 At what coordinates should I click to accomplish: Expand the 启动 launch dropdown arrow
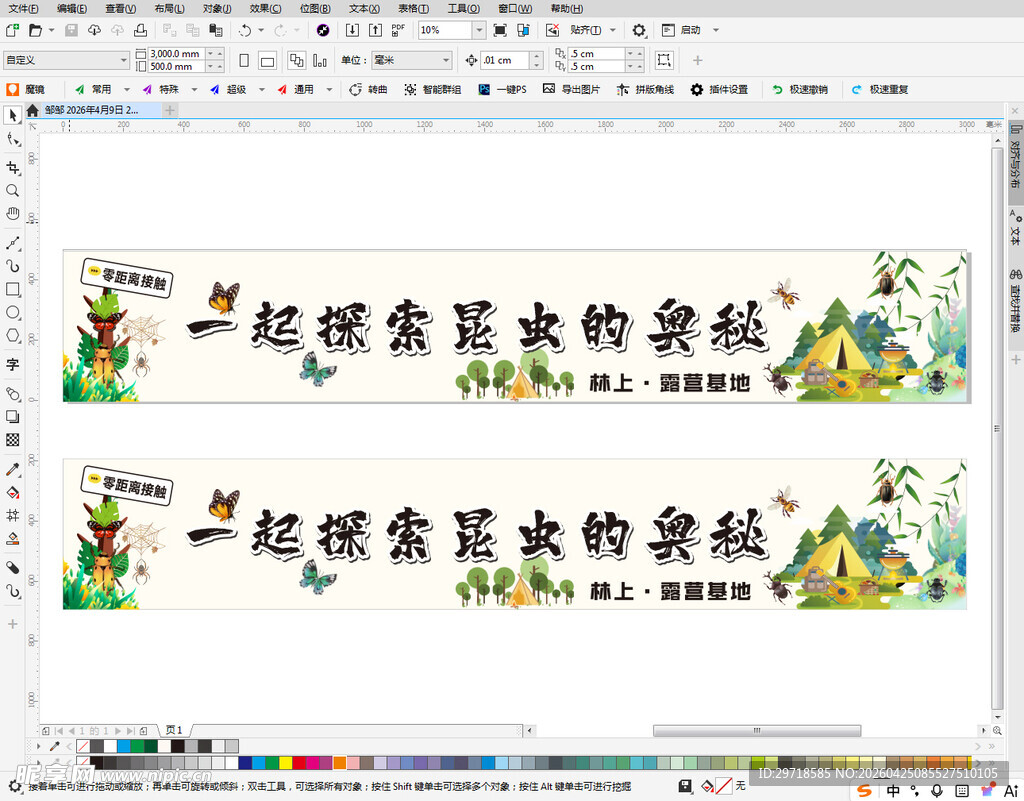[716, 30]
